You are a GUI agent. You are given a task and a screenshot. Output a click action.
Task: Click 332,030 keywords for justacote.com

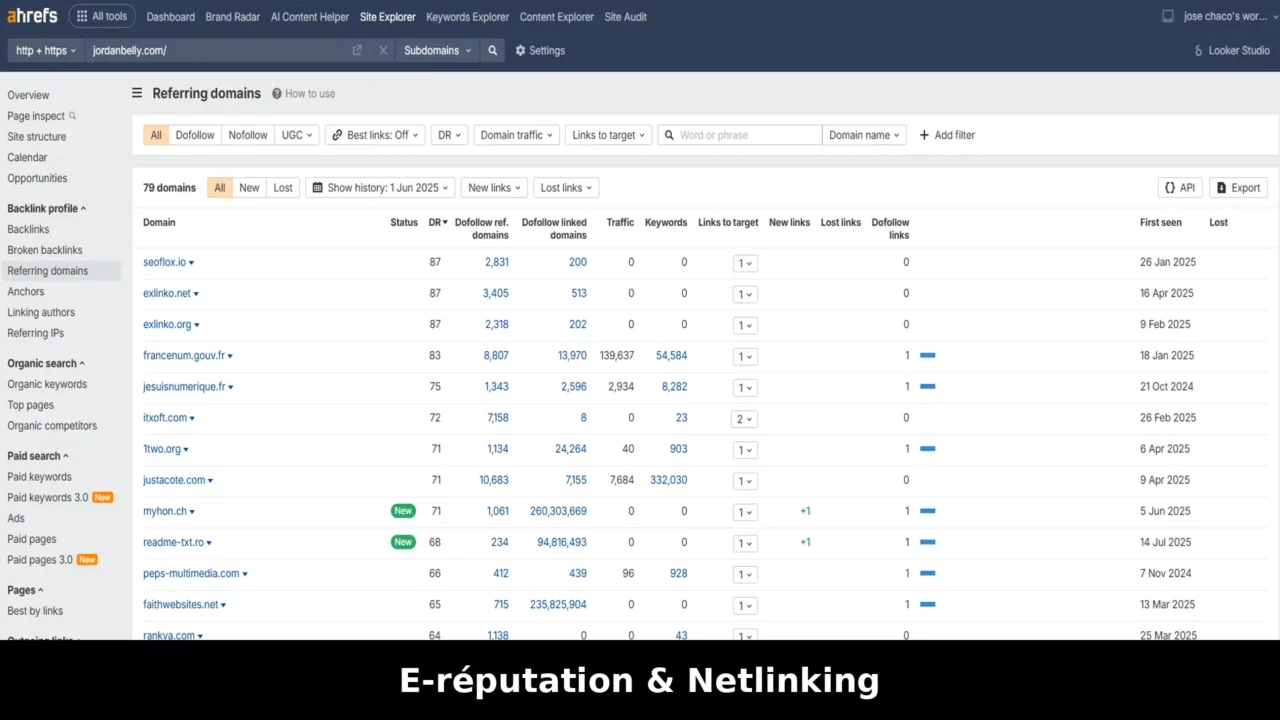pos(668,480)
